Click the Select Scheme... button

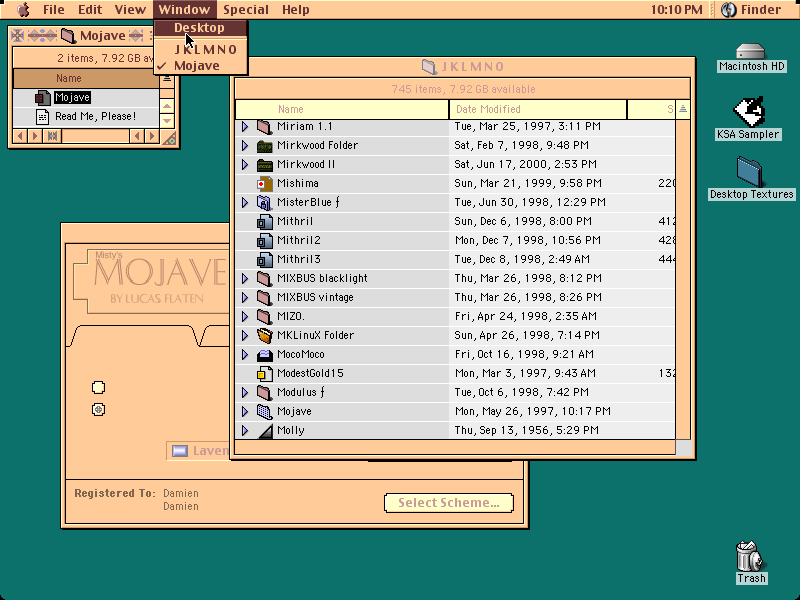coord(448,503)
